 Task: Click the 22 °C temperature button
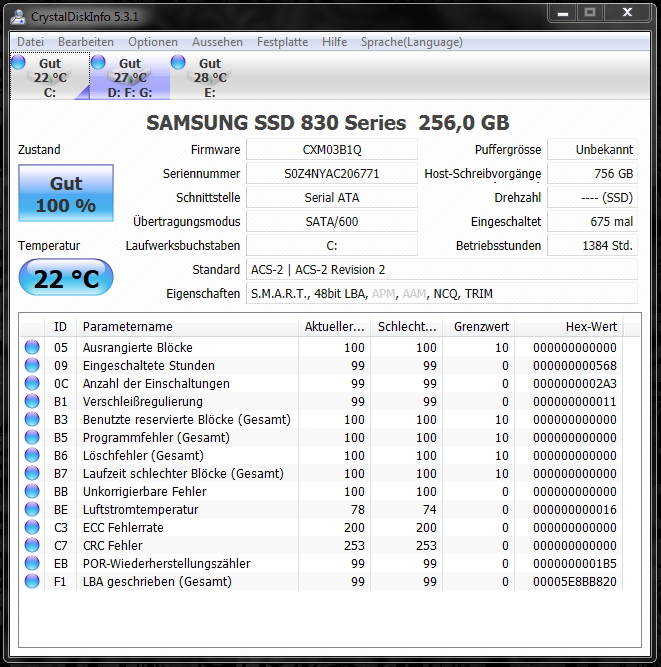pos(66,277)
